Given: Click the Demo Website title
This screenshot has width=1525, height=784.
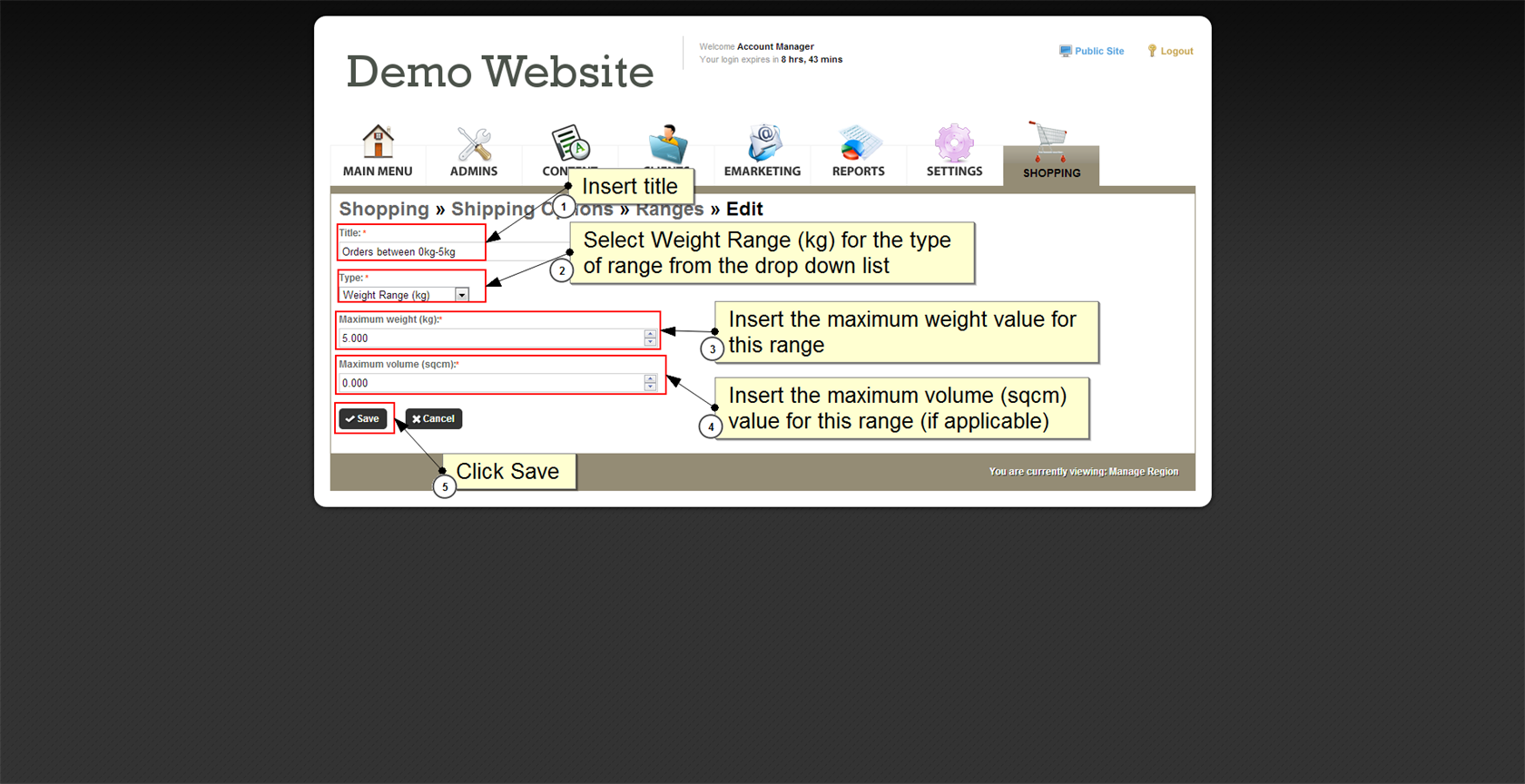Looking at the screenshot, I should click(499, 73).
